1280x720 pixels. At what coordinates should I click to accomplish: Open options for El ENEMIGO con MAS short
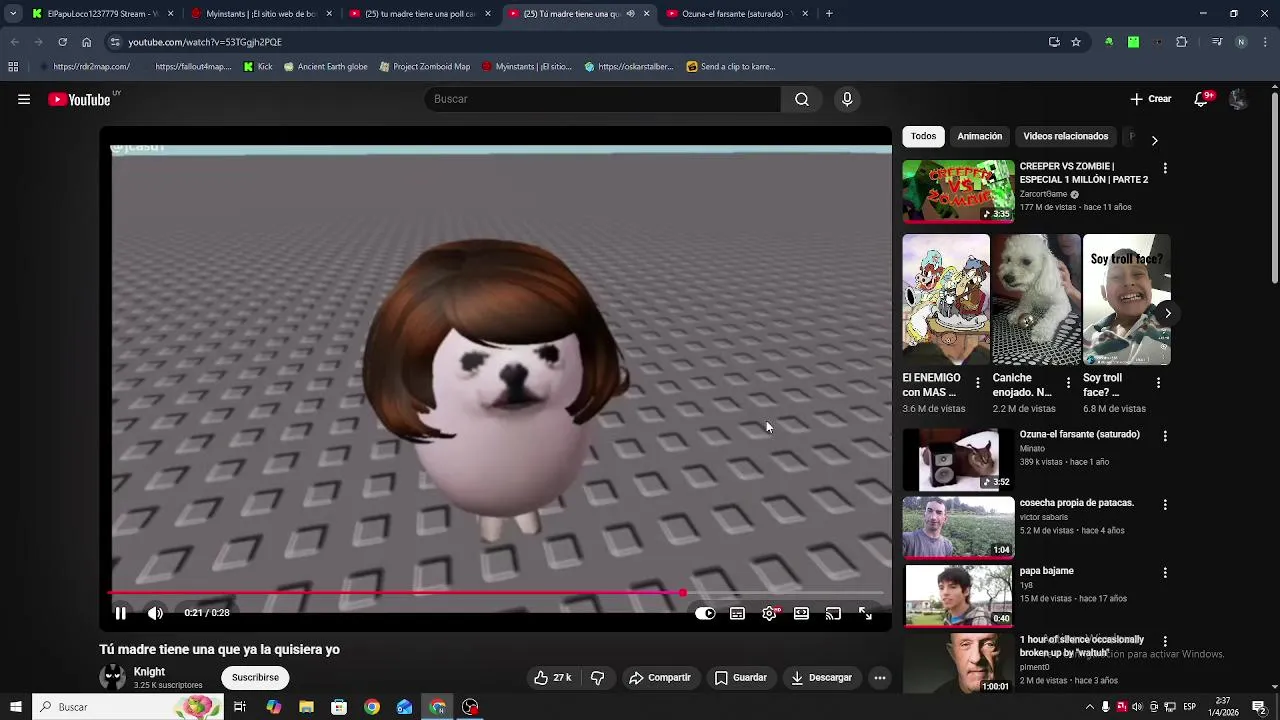(x=978, y=383)
